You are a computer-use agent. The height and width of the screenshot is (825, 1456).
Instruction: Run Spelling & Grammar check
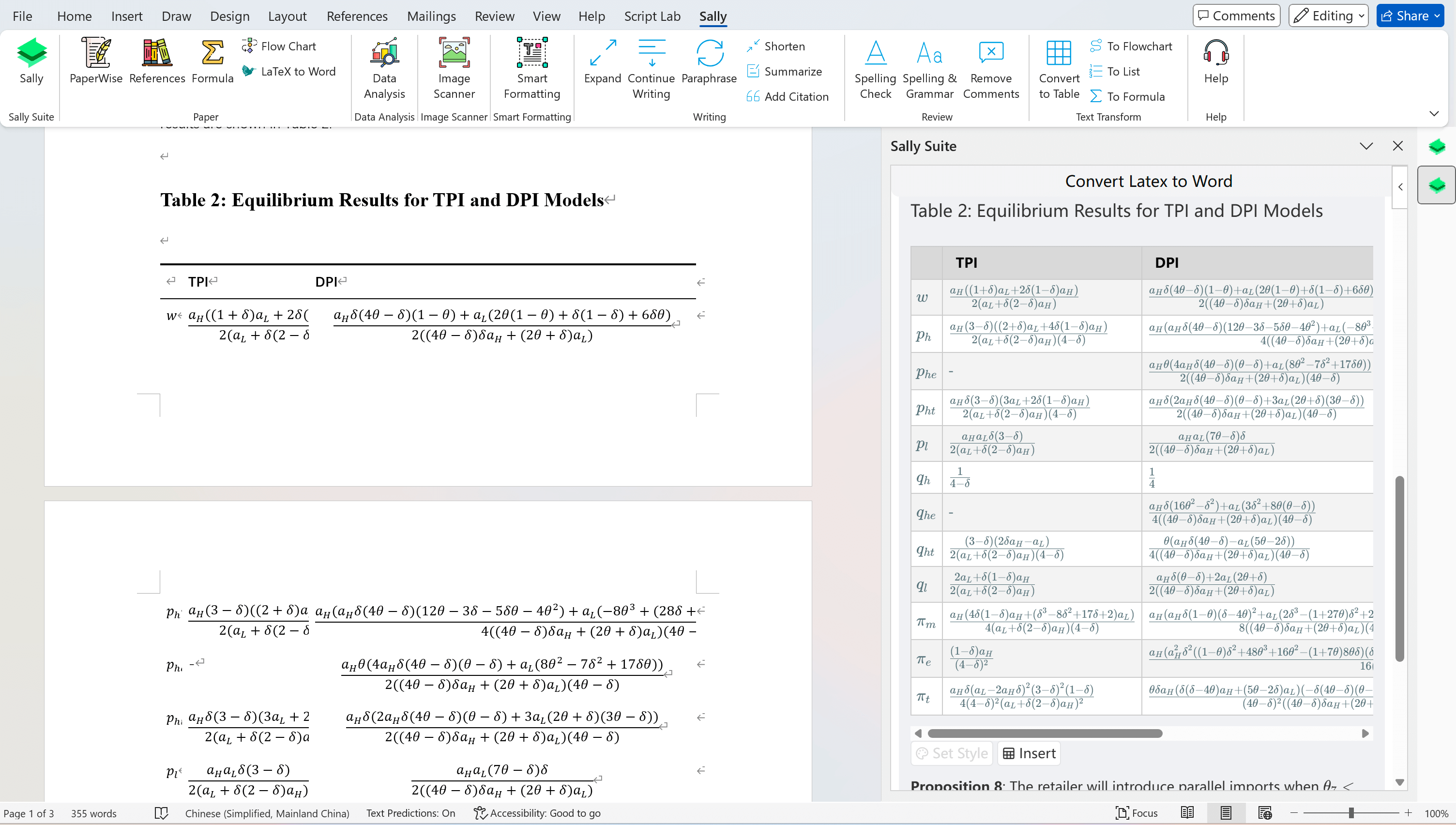929,69
